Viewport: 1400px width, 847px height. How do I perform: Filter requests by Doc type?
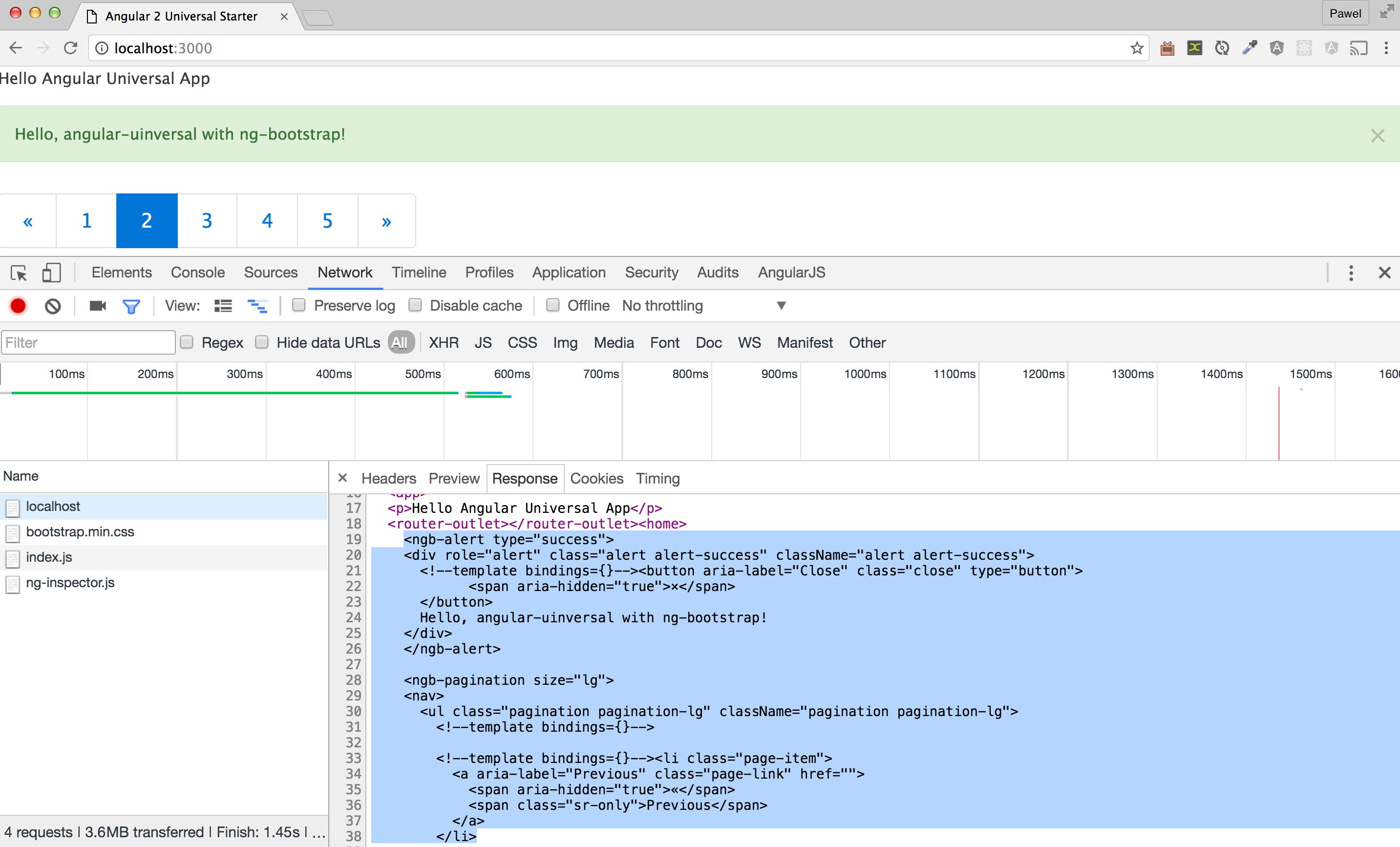pos(708,342)
